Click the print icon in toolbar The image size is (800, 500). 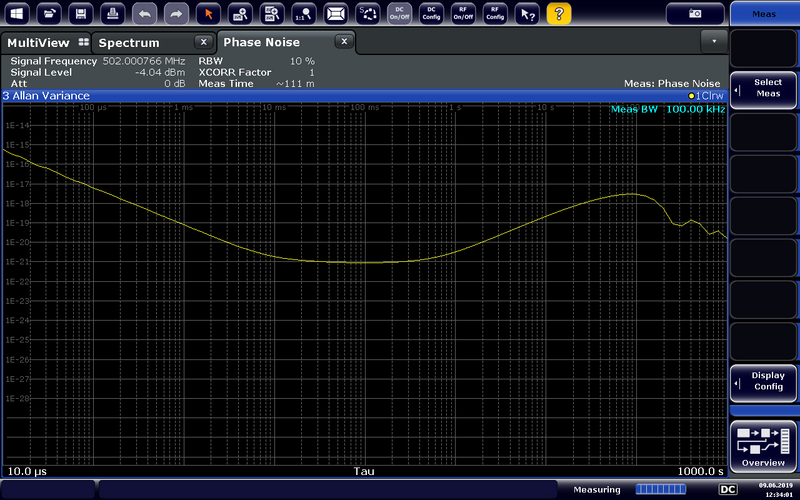coord(115,13)
